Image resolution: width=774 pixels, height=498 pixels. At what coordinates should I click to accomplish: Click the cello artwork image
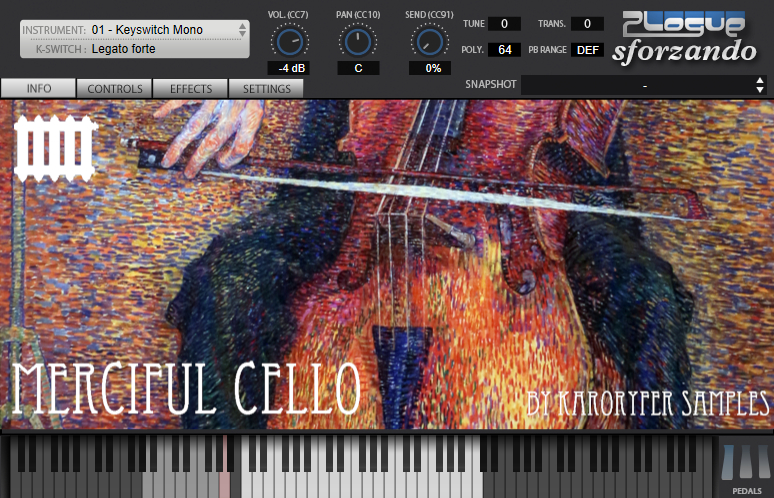pyautogui.click(x=387, y=264)
